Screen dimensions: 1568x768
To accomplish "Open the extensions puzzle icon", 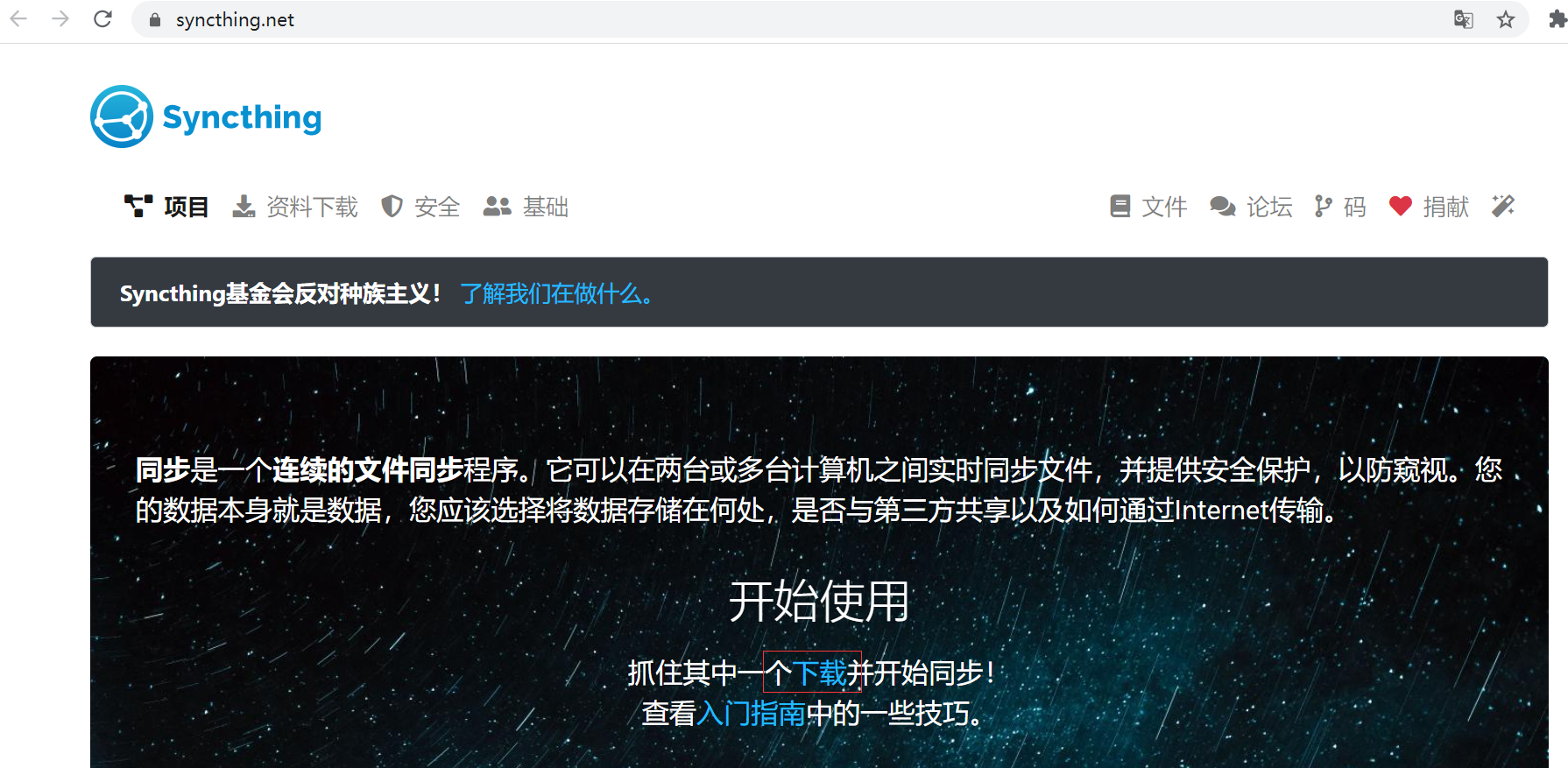I will pos(1557,19).
